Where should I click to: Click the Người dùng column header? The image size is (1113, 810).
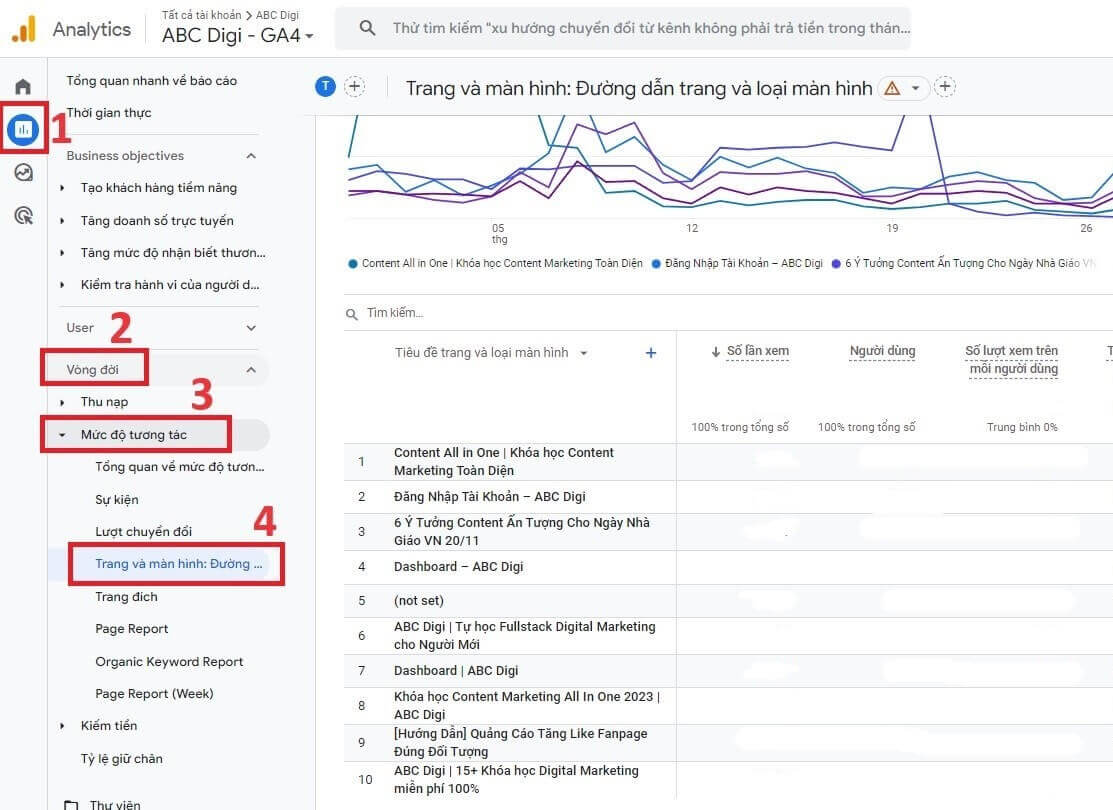[x=882, y=351]
